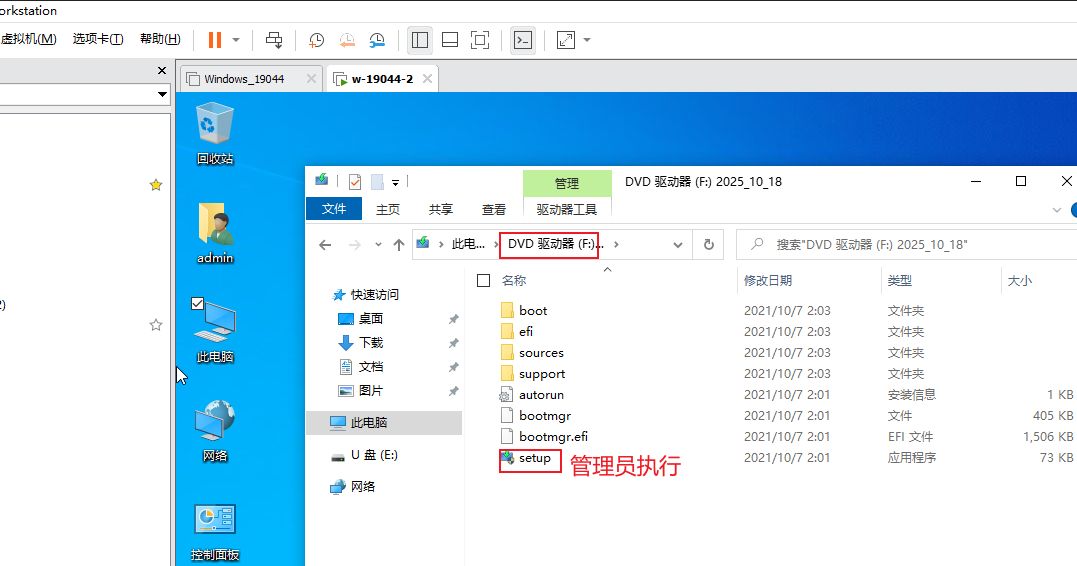The image size is (1077, 566).
Task: Click the DVD drive search input box
Action: coord(900,244)
